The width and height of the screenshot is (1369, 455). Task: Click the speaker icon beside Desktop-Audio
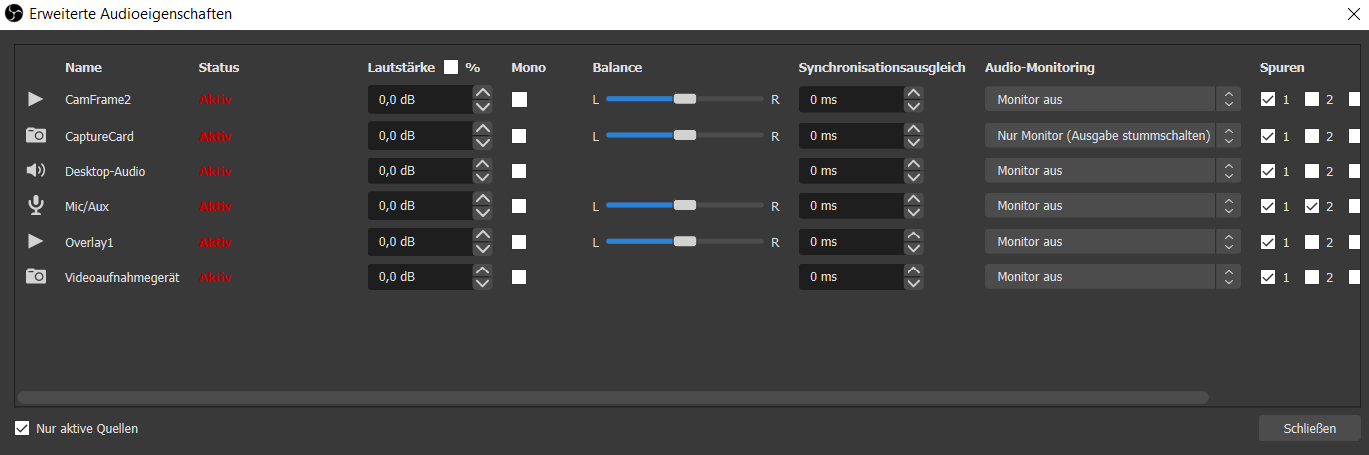[36, 171]
